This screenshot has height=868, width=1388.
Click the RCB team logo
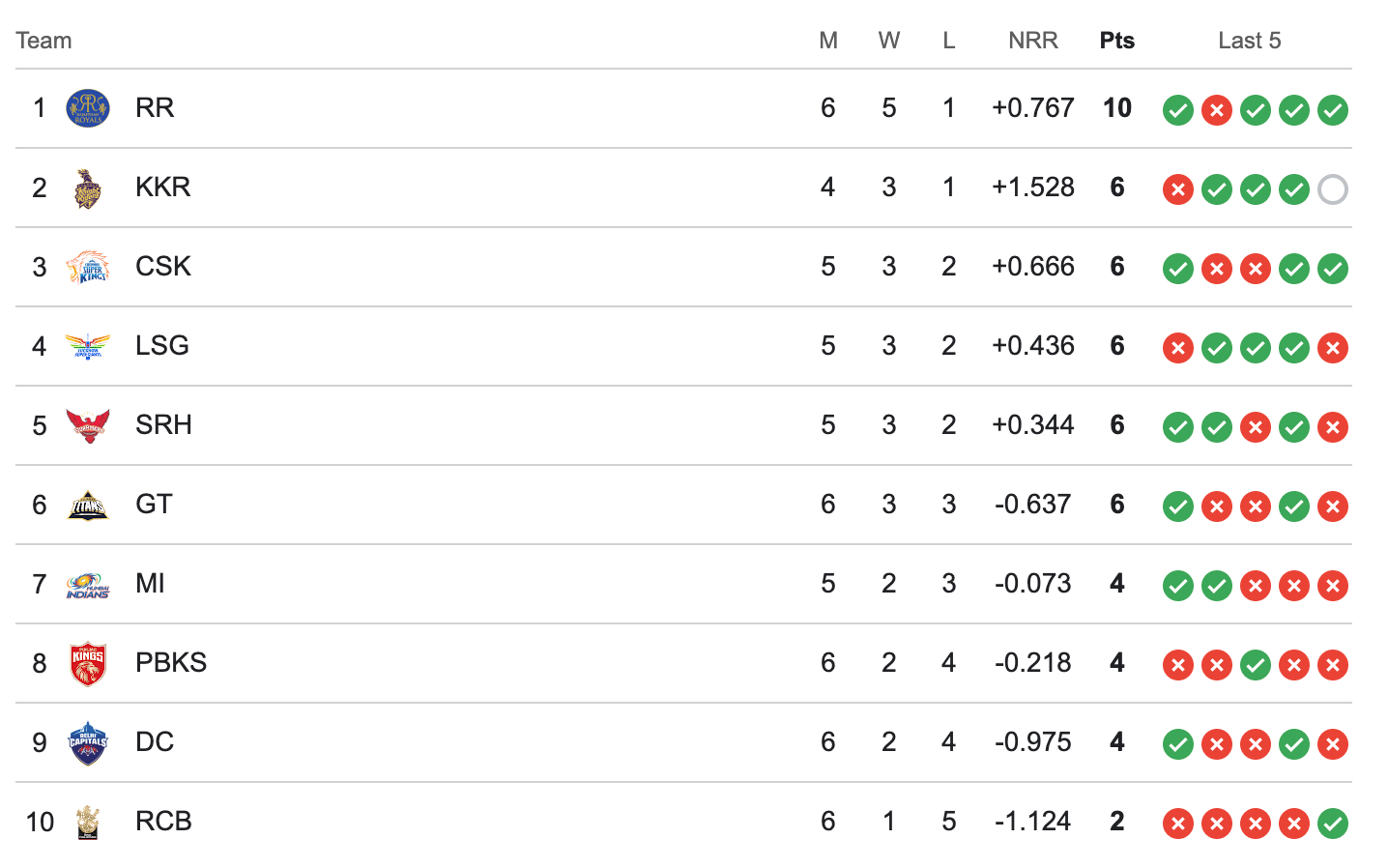click(87, 823)
